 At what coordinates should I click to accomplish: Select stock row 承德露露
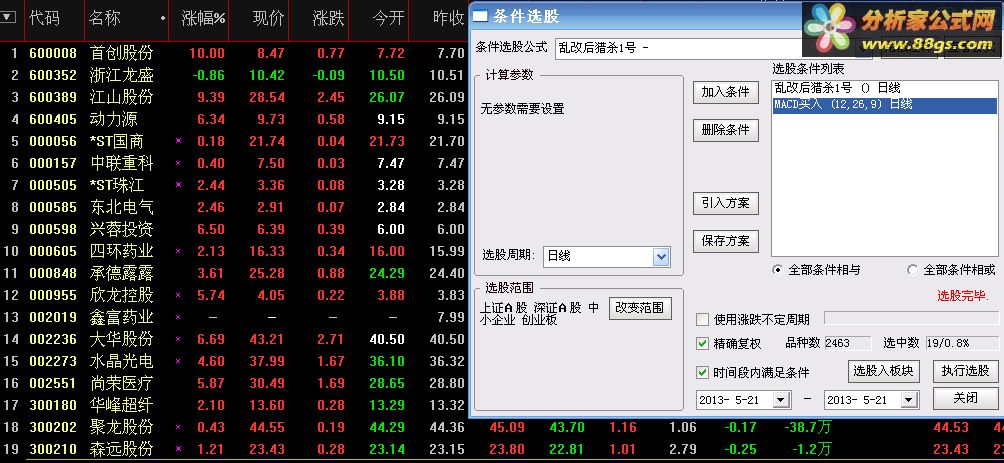122,273
